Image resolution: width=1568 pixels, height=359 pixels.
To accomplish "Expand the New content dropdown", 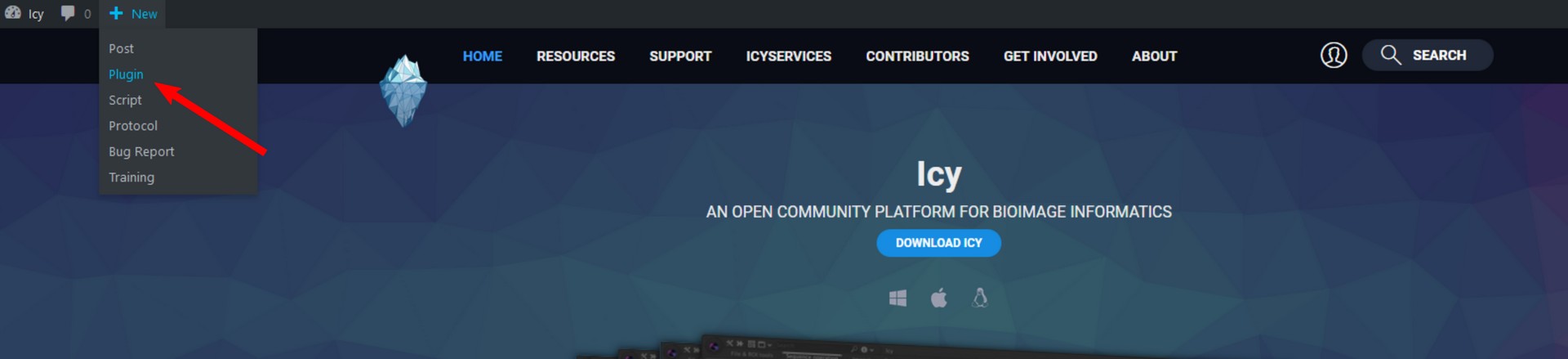I will tap(133, 14).
